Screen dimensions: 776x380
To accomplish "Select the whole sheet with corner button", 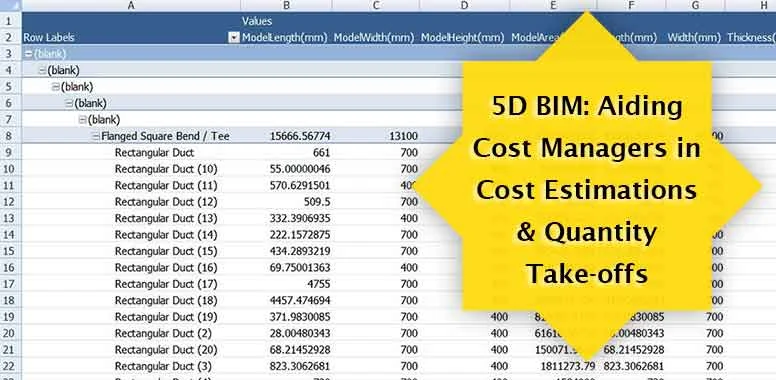I will 10,5.
